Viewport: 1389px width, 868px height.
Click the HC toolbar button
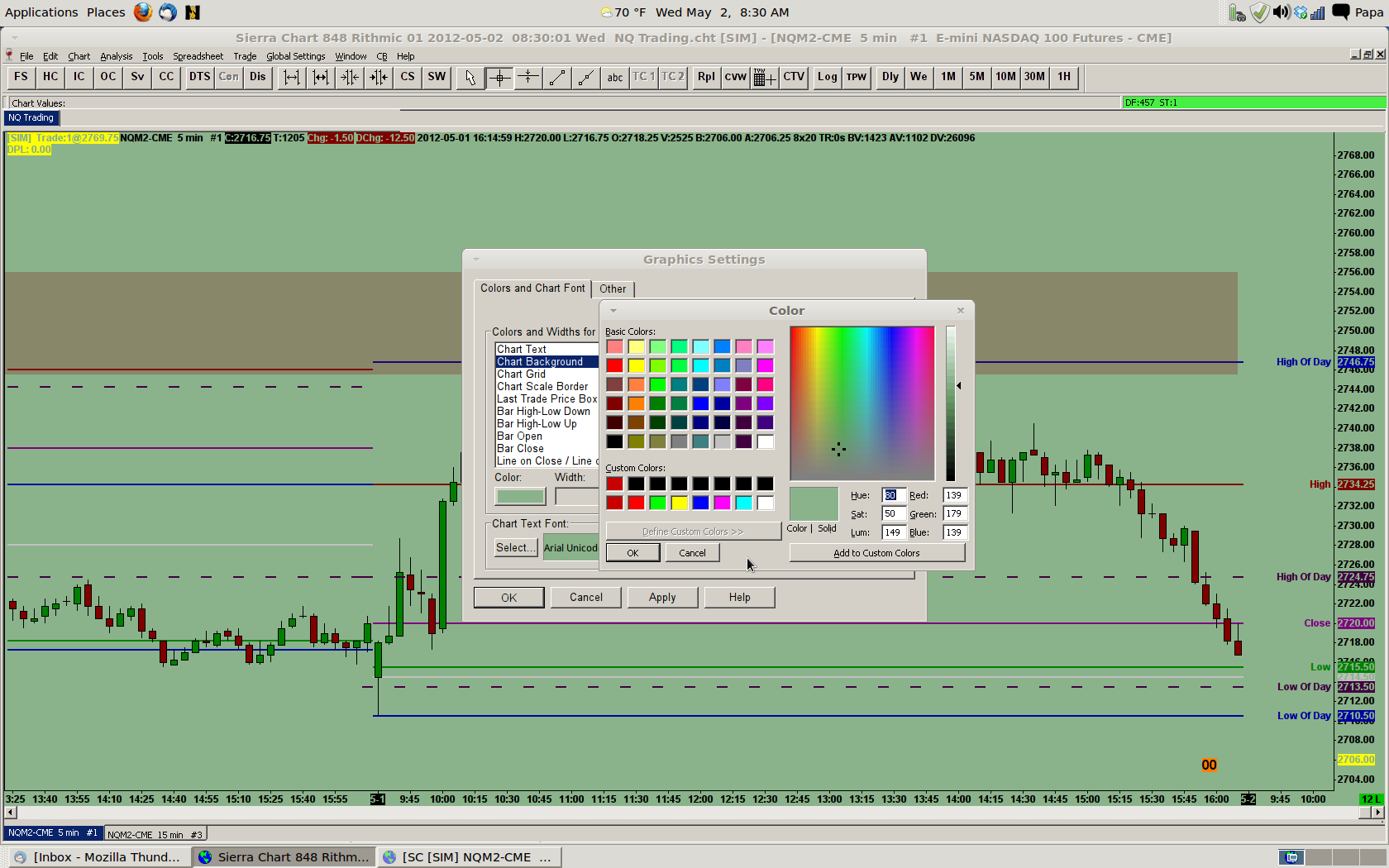click(x=50, y=77)
